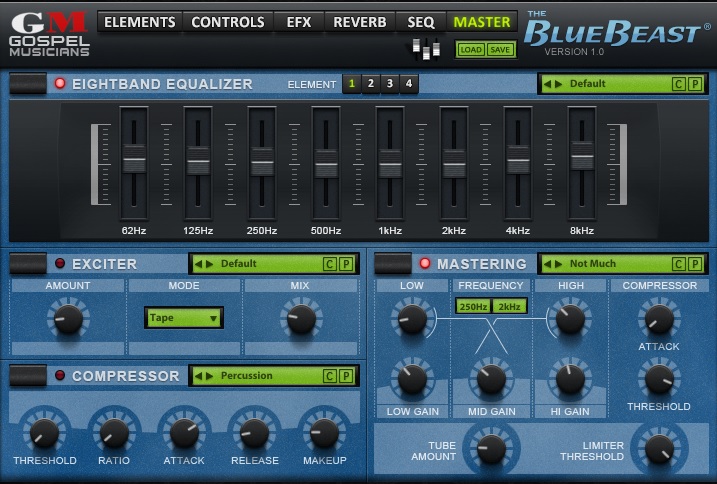The height and width of the screenshot is (484, 717).
Task: Click the Compressor MAKEUP knob
Action: point(324,432)
